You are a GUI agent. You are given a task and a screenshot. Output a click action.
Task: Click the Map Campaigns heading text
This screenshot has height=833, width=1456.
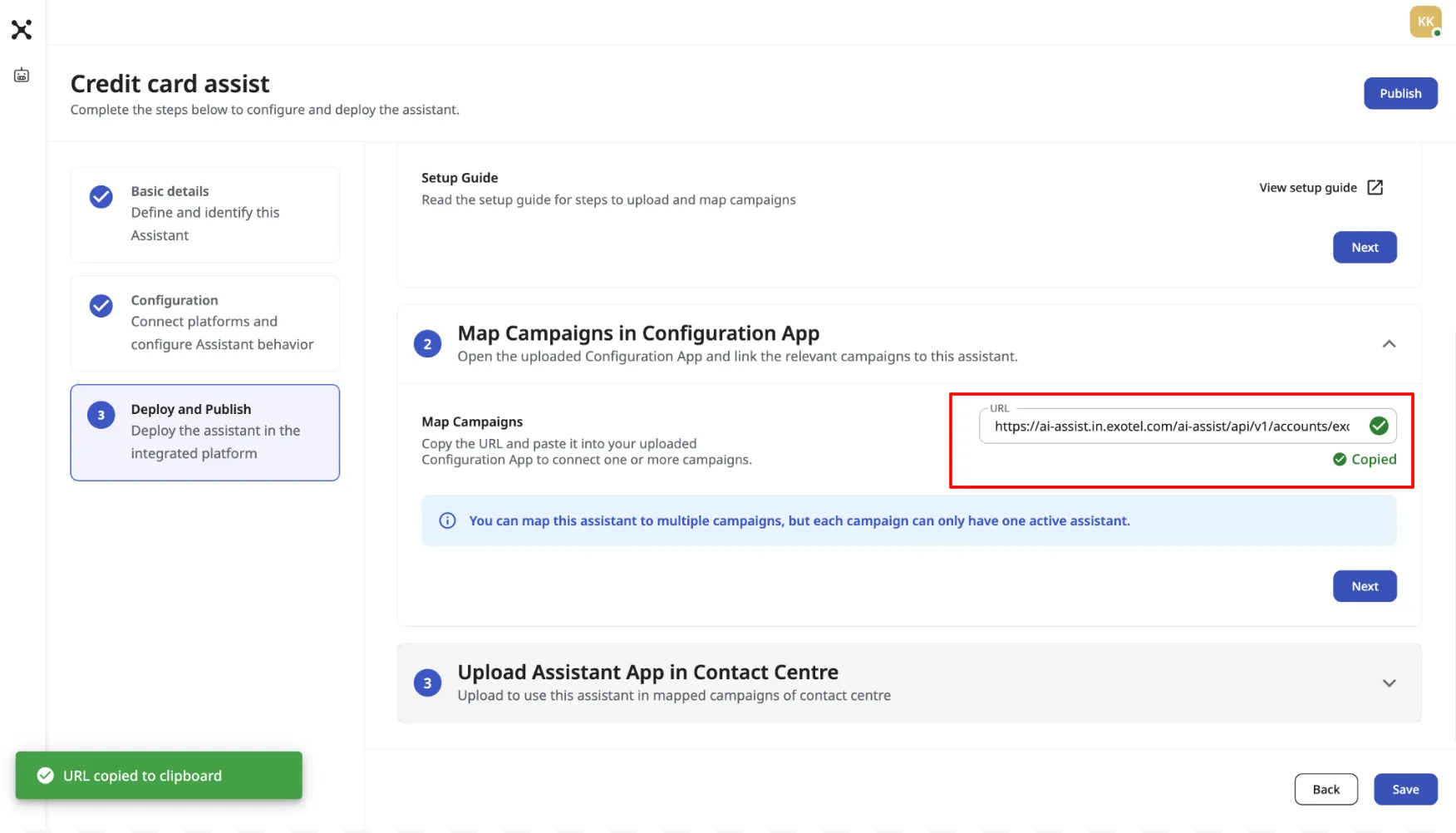[472, 421]
